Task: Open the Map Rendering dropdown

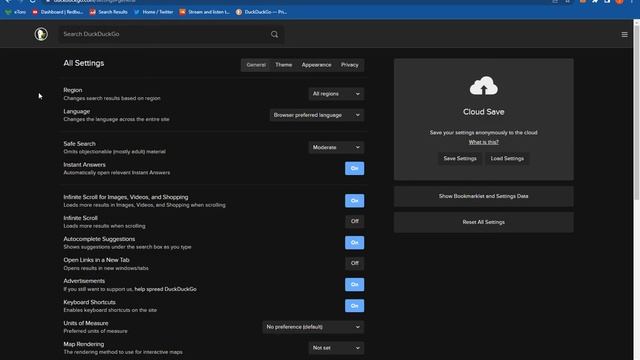Action: point(336,348)
